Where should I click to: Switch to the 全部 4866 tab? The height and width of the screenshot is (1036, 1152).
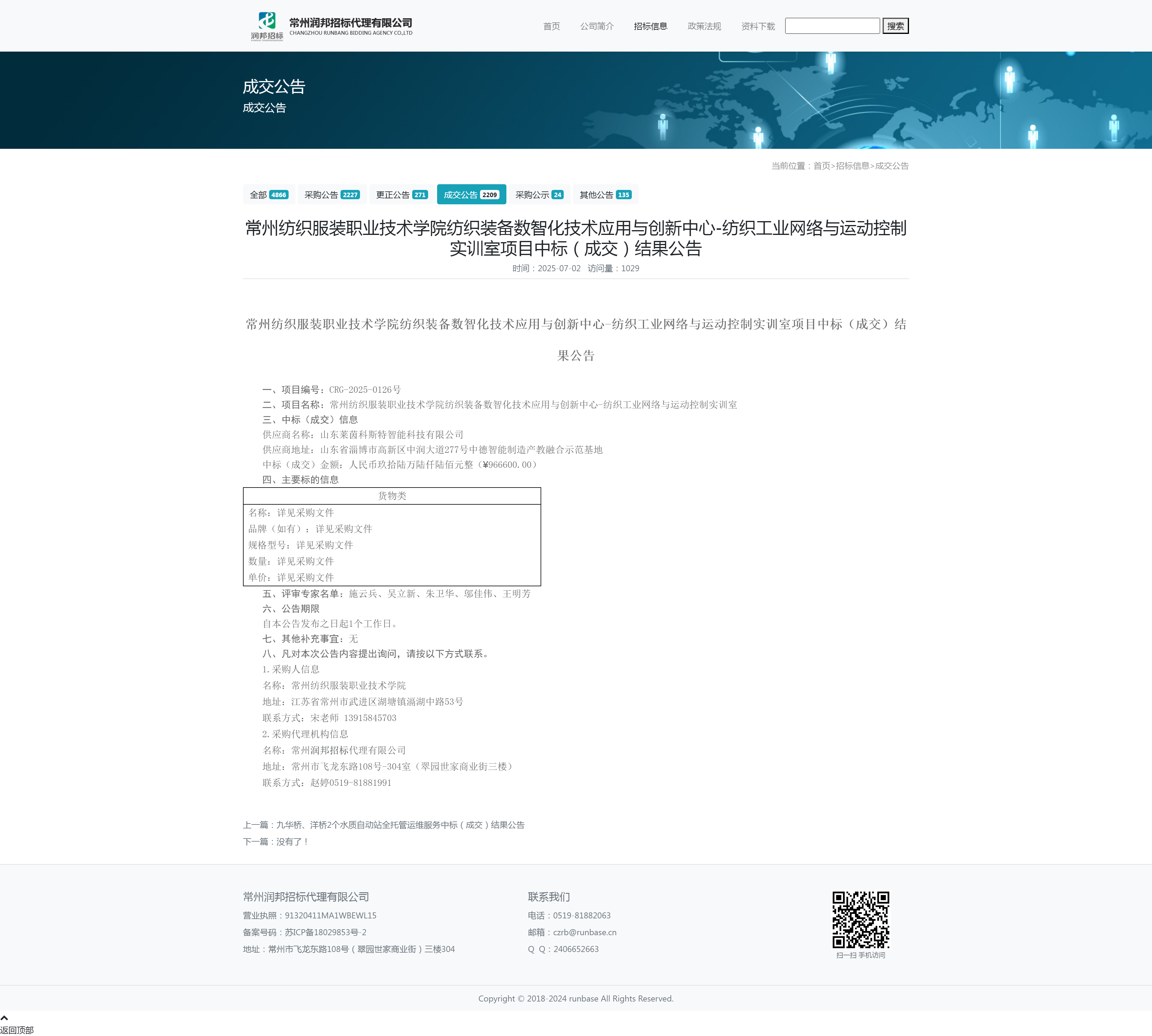pyautogui.click(x=268, y=195)
